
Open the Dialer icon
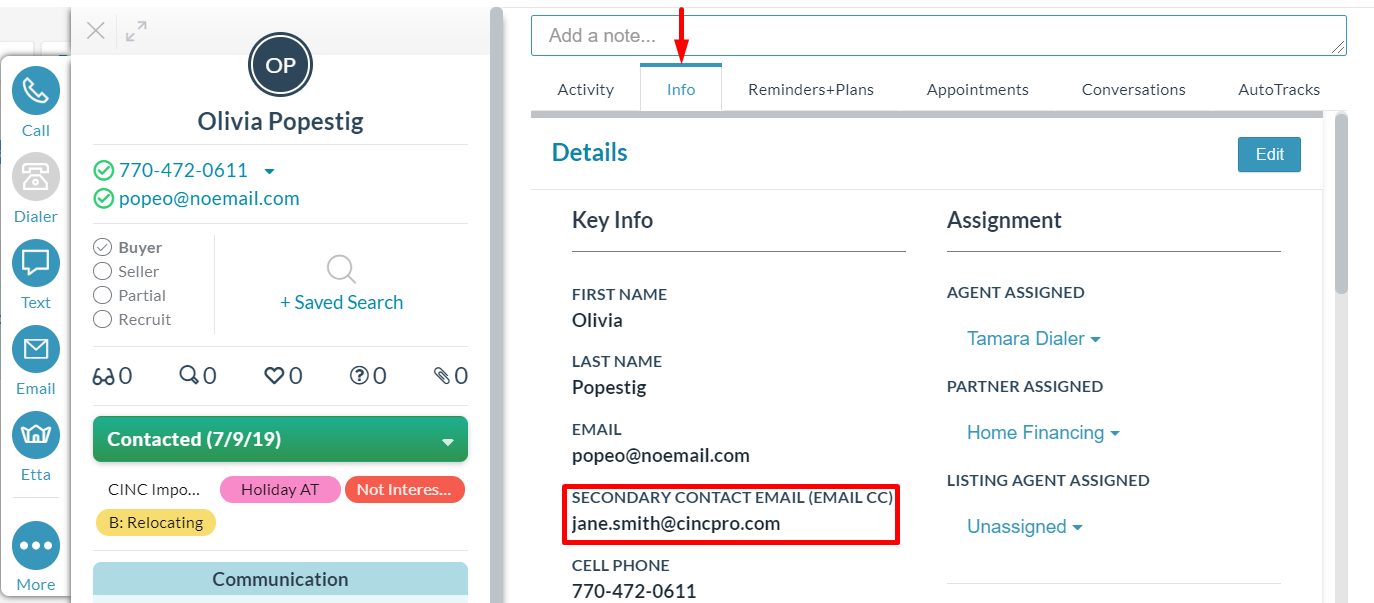[36, 177]
